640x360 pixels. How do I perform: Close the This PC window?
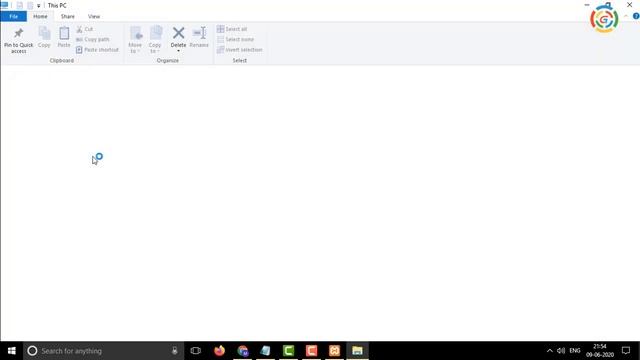[x=629, y=4]
